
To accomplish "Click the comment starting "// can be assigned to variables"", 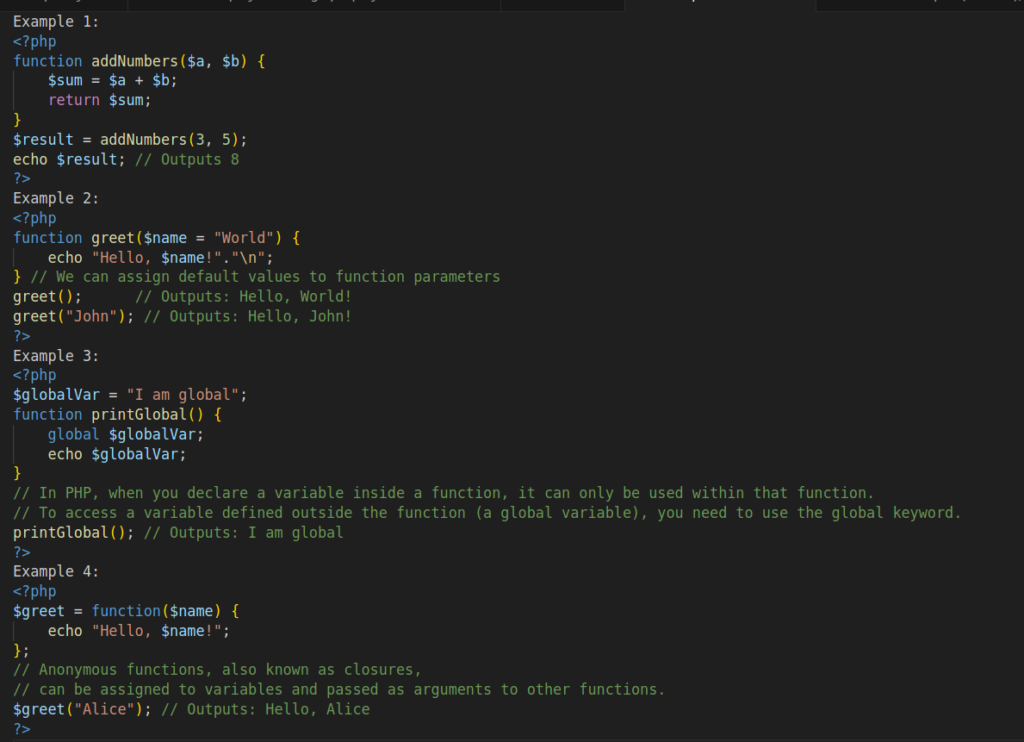I will point(339,690).
